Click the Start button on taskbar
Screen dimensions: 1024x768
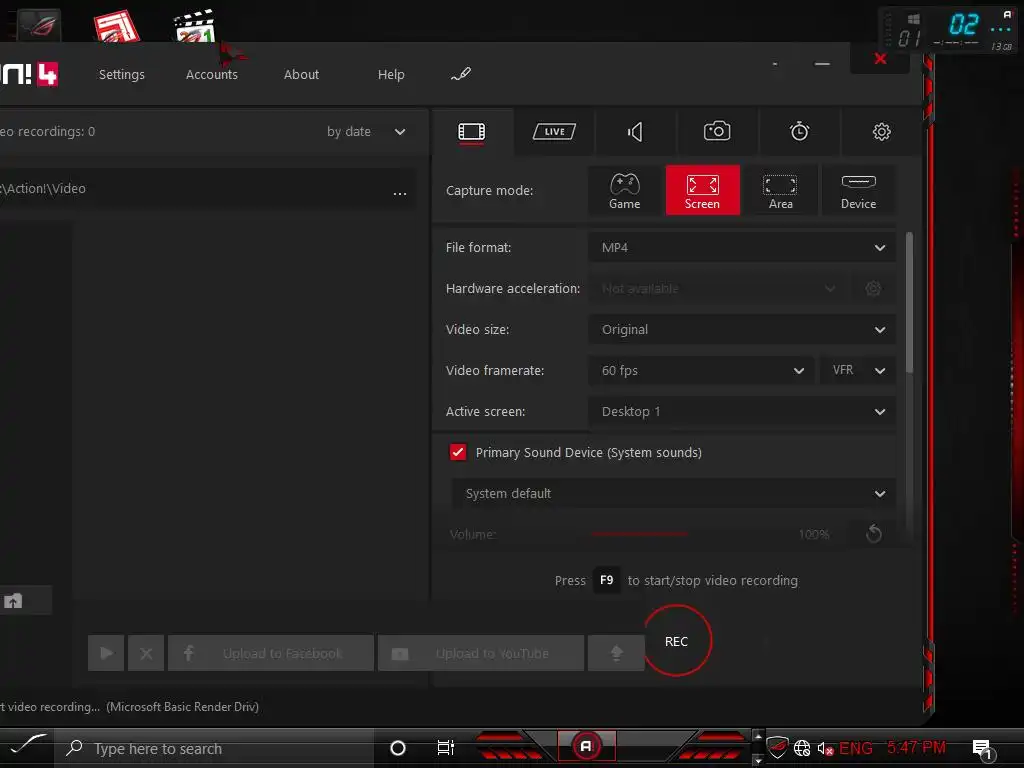pos(27,744)
